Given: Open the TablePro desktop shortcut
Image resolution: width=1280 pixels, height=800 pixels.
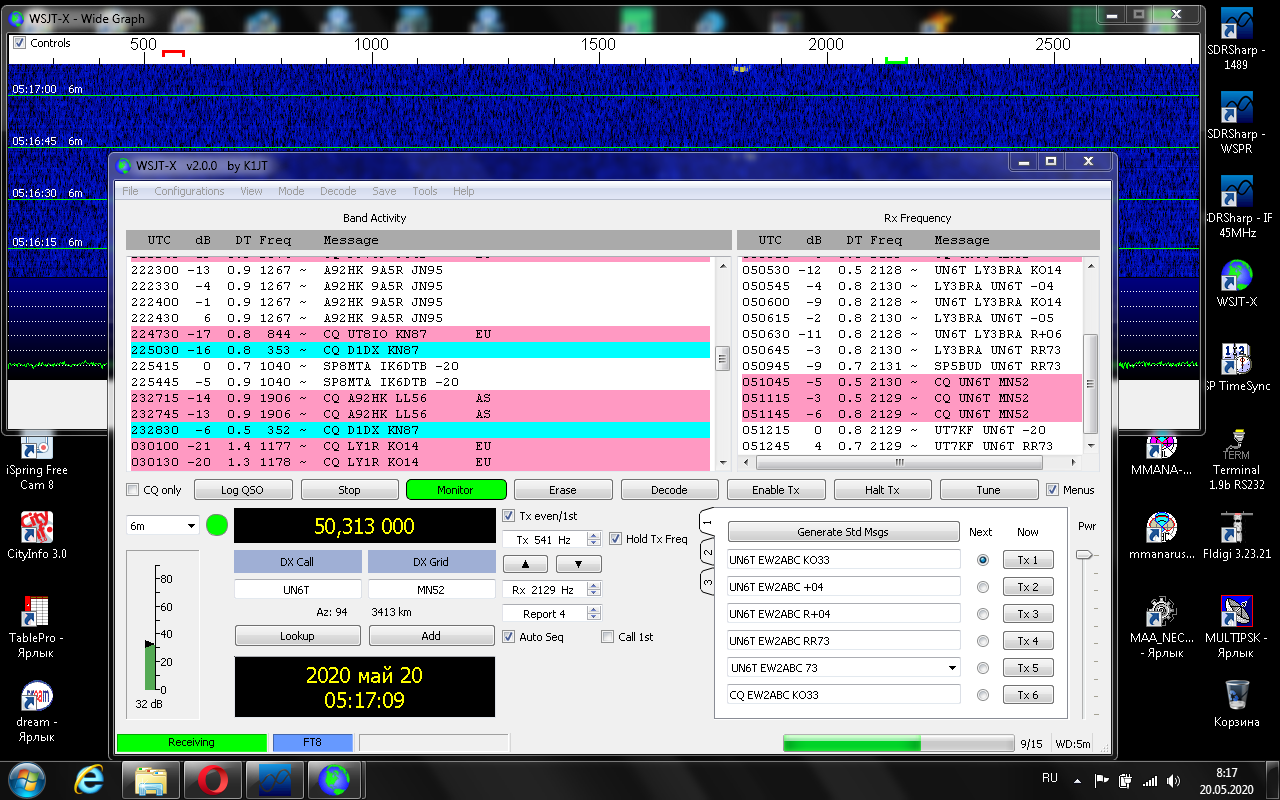Looking at the screenshot, I should coord(37,613).
